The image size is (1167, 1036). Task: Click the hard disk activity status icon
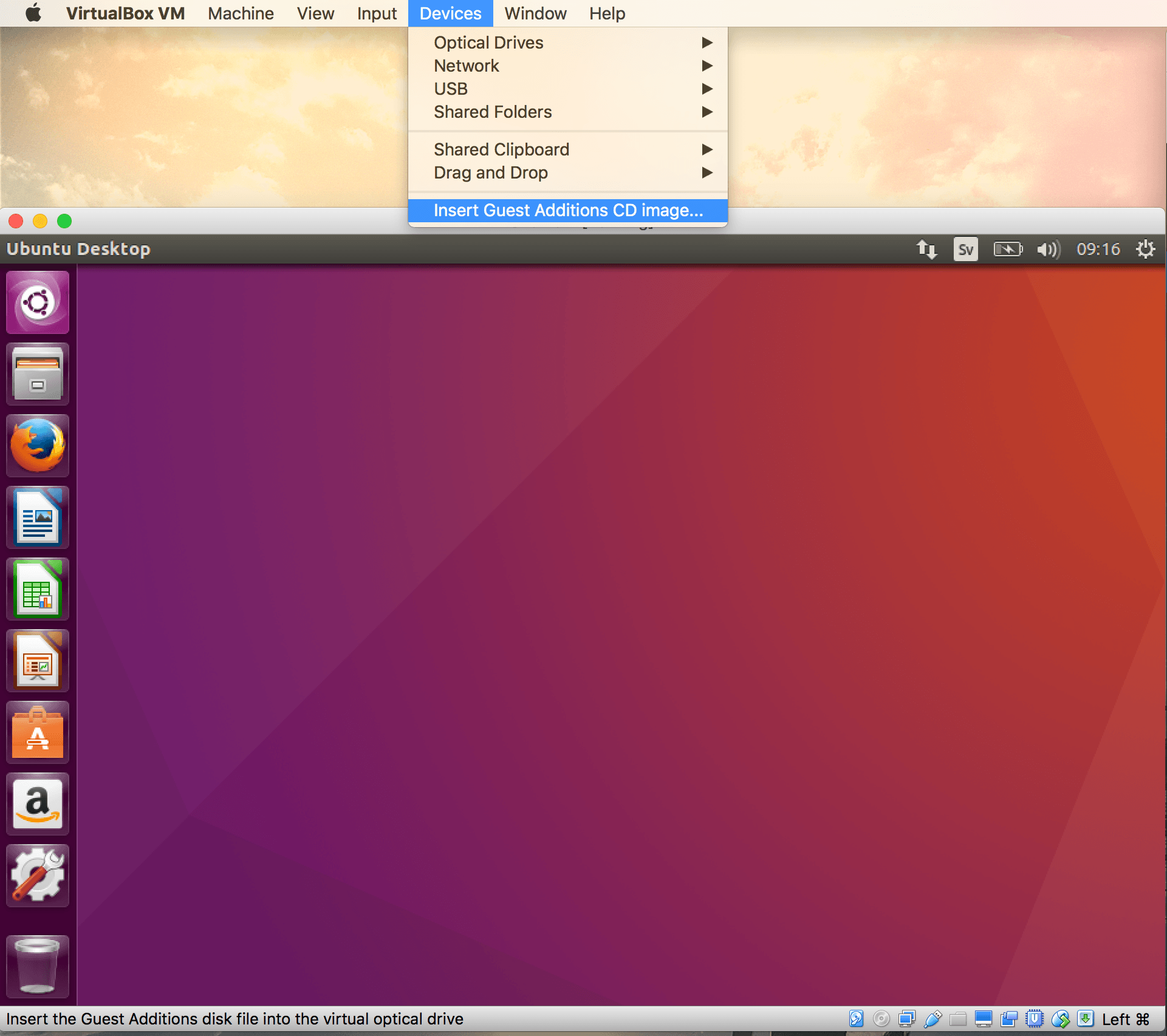point(856,1018)
